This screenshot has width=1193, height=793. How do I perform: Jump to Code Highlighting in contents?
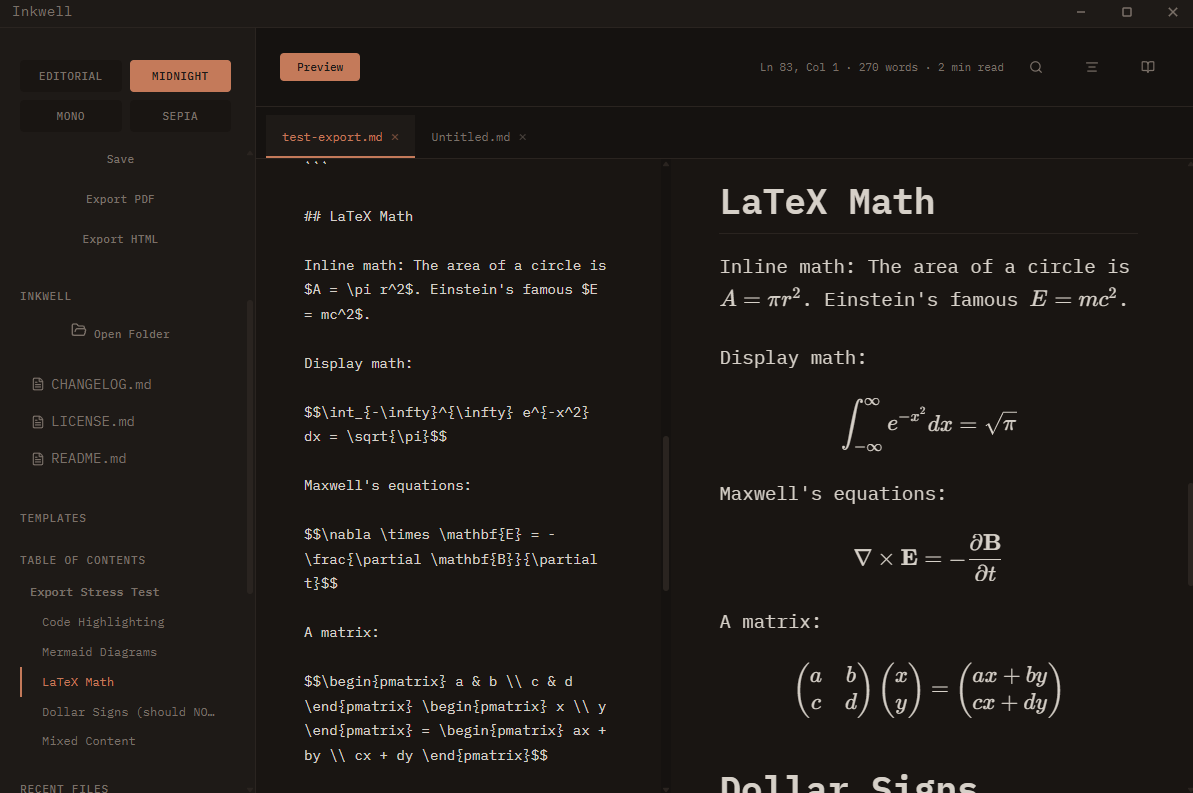[103, 622]
